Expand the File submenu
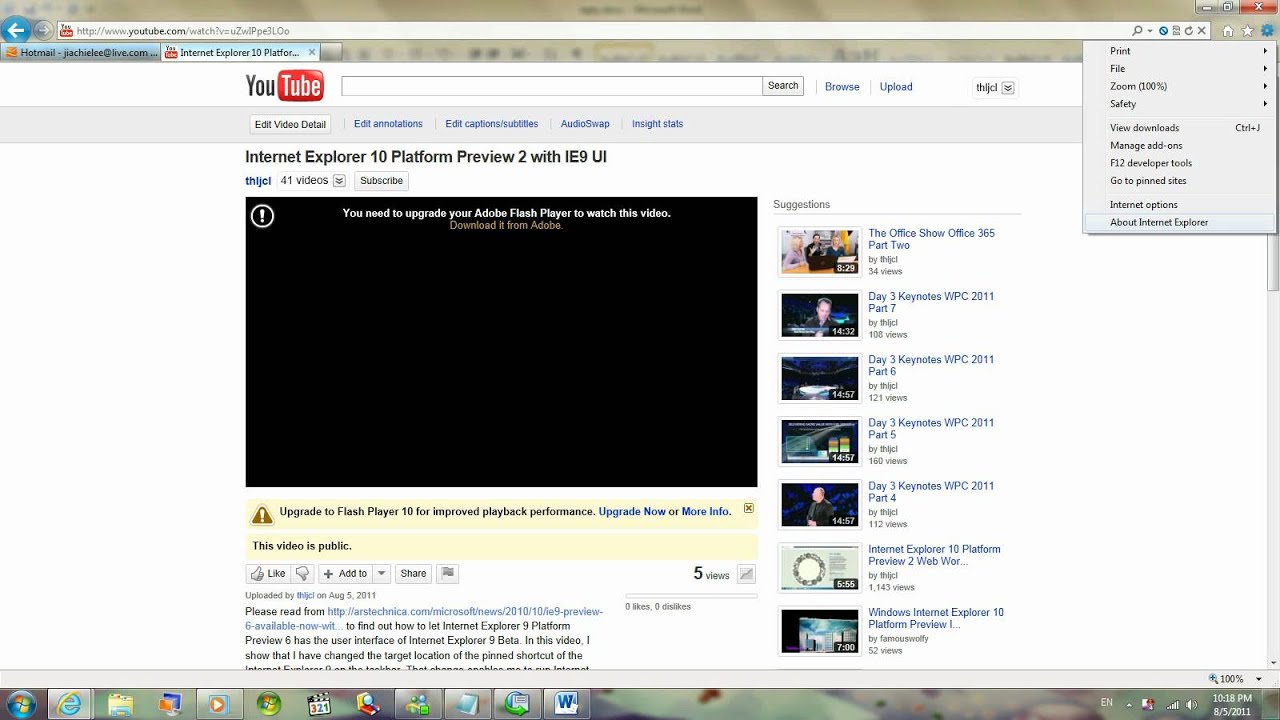 (x=1179, y=69)
